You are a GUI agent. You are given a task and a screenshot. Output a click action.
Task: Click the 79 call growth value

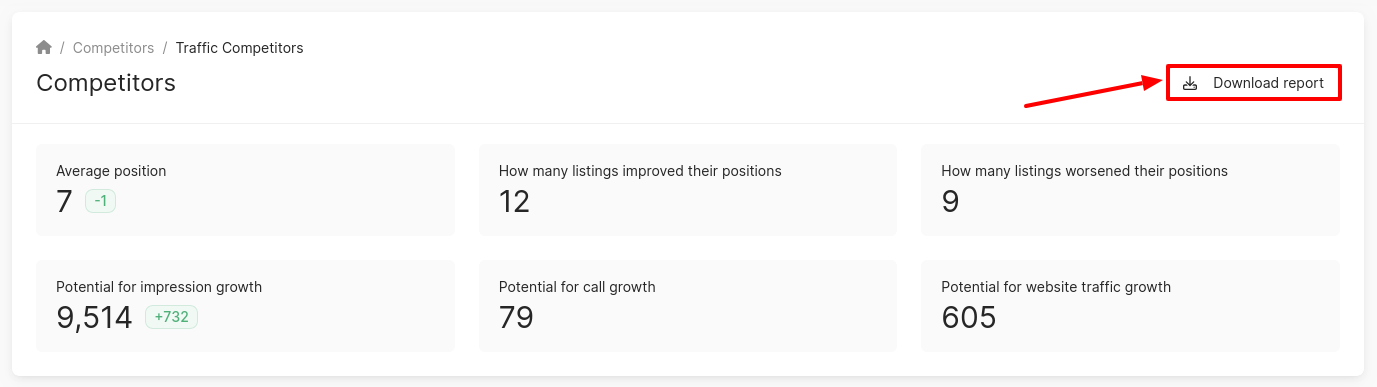tap(516, 318)
